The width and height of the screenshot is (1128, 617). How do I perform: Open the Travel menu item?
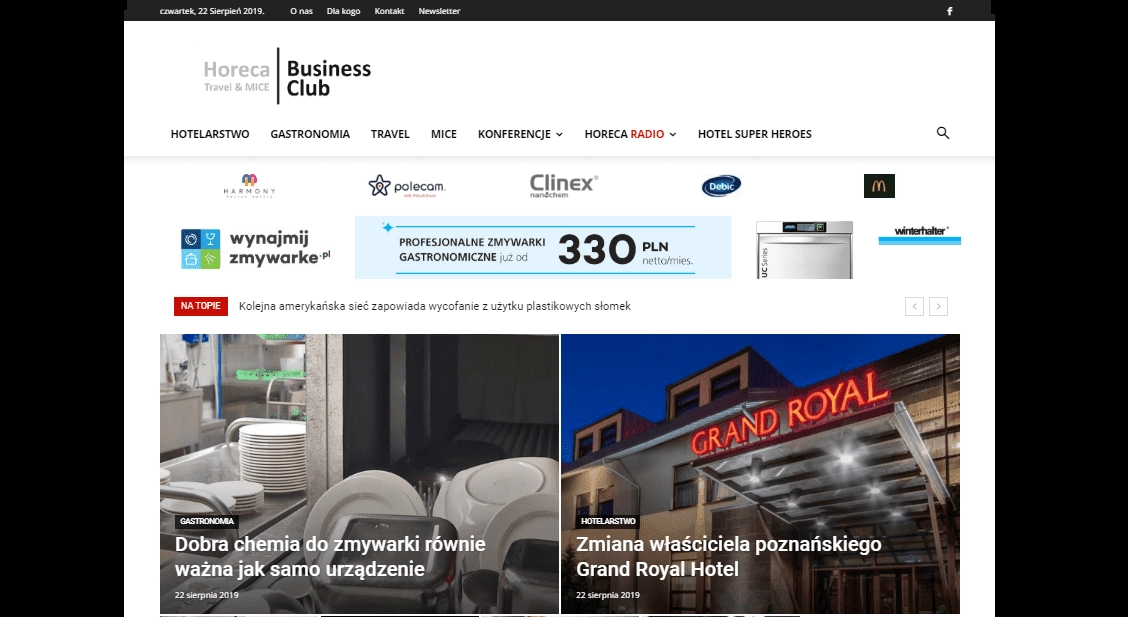390,134
